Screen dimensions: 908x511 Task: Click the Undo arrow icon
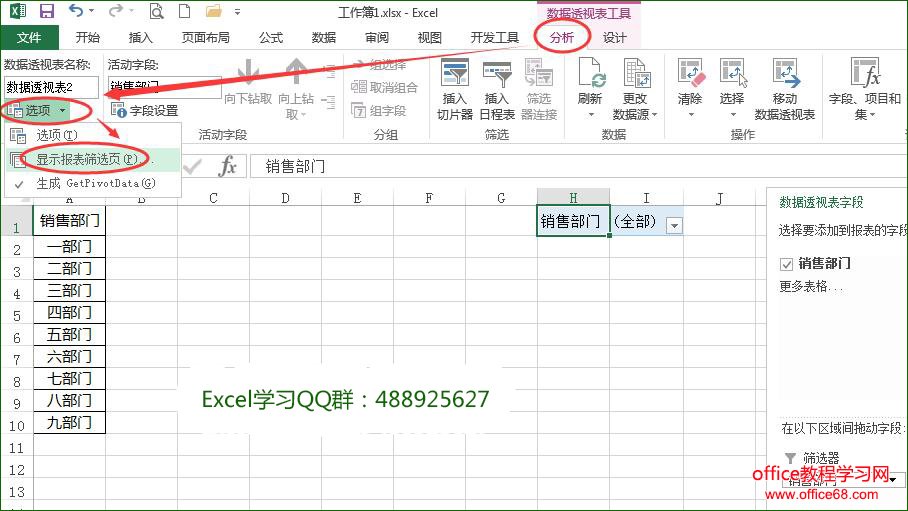click(76, 10)
